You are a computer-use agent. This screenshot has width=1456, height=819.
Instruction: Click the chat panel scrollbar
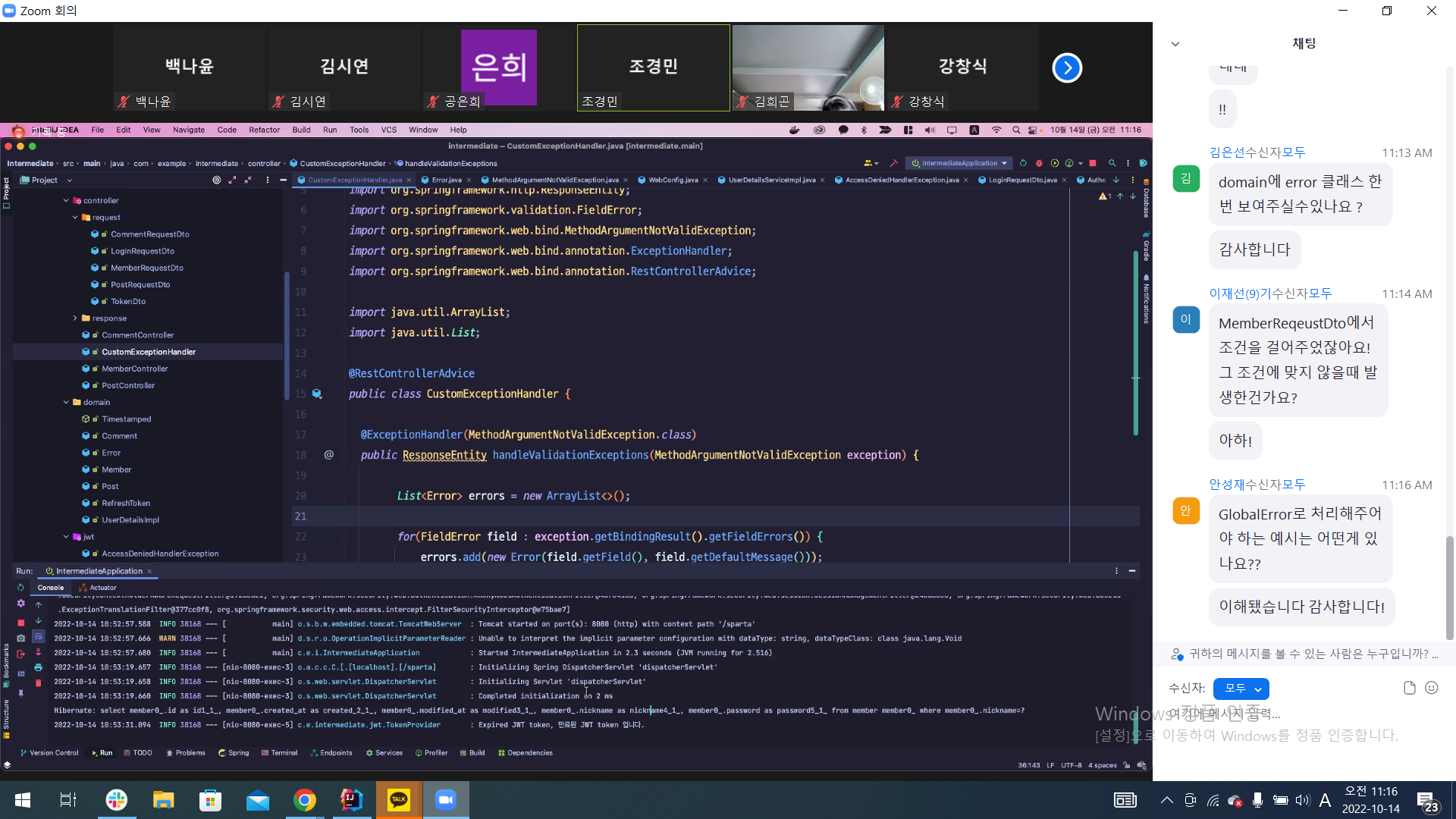(1450, 588)
